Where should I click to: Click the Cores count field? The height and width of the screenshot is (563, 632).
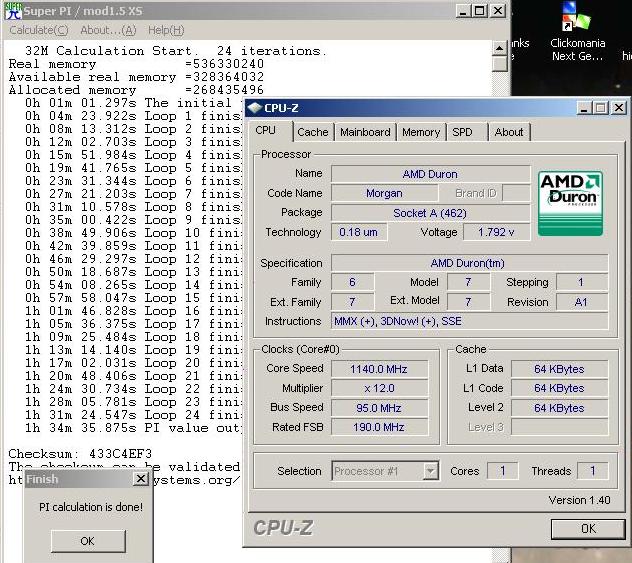tap(503, 471)
